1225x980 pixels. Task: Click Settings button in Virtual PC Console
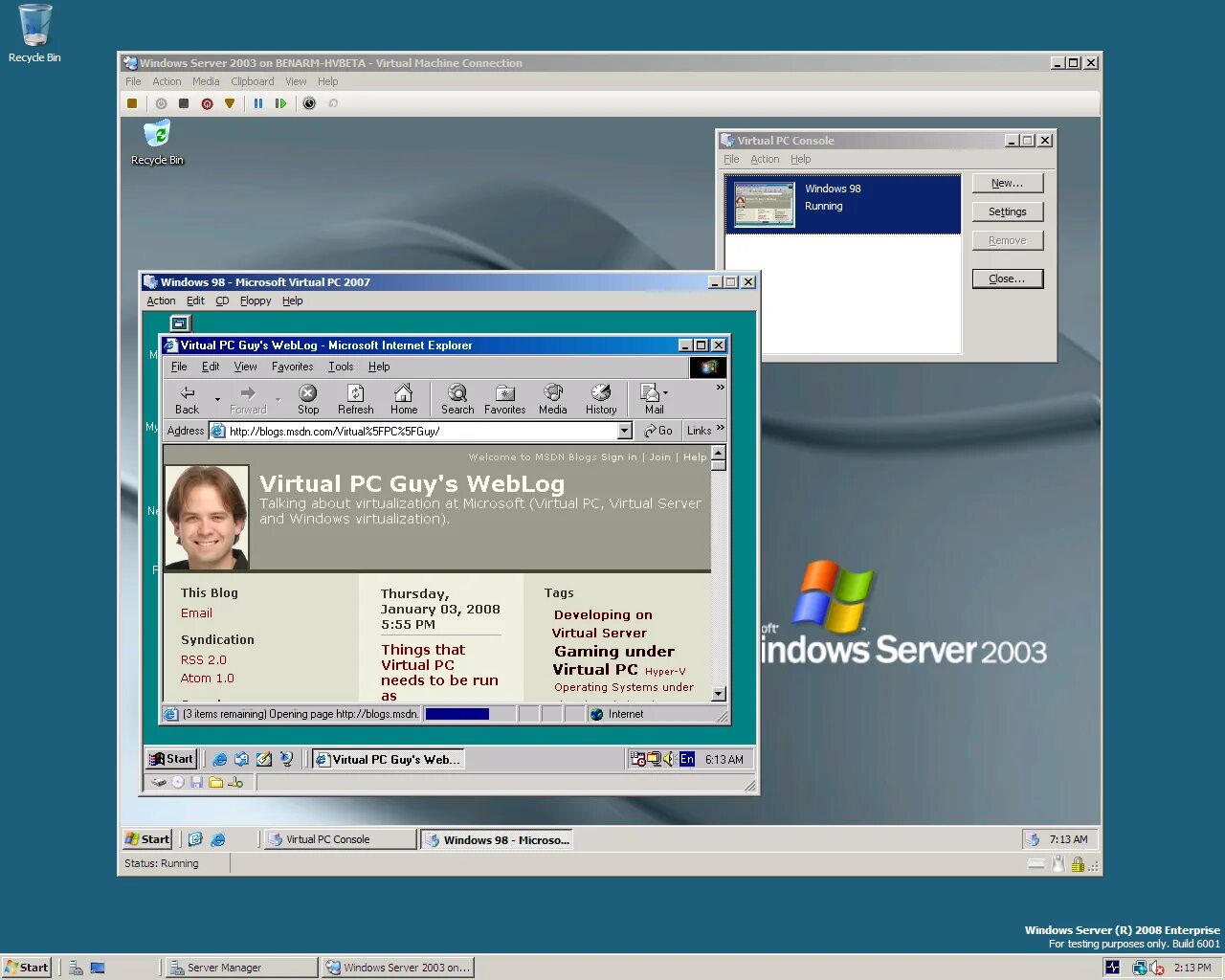pyautogui.click(x=1008, y=212)
